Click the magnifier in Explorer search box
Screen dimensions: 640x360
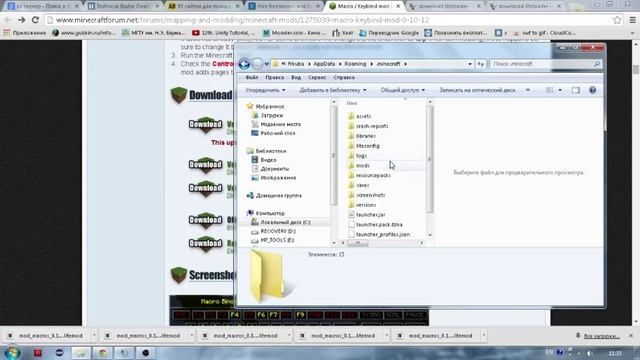[x=597, y=64]
